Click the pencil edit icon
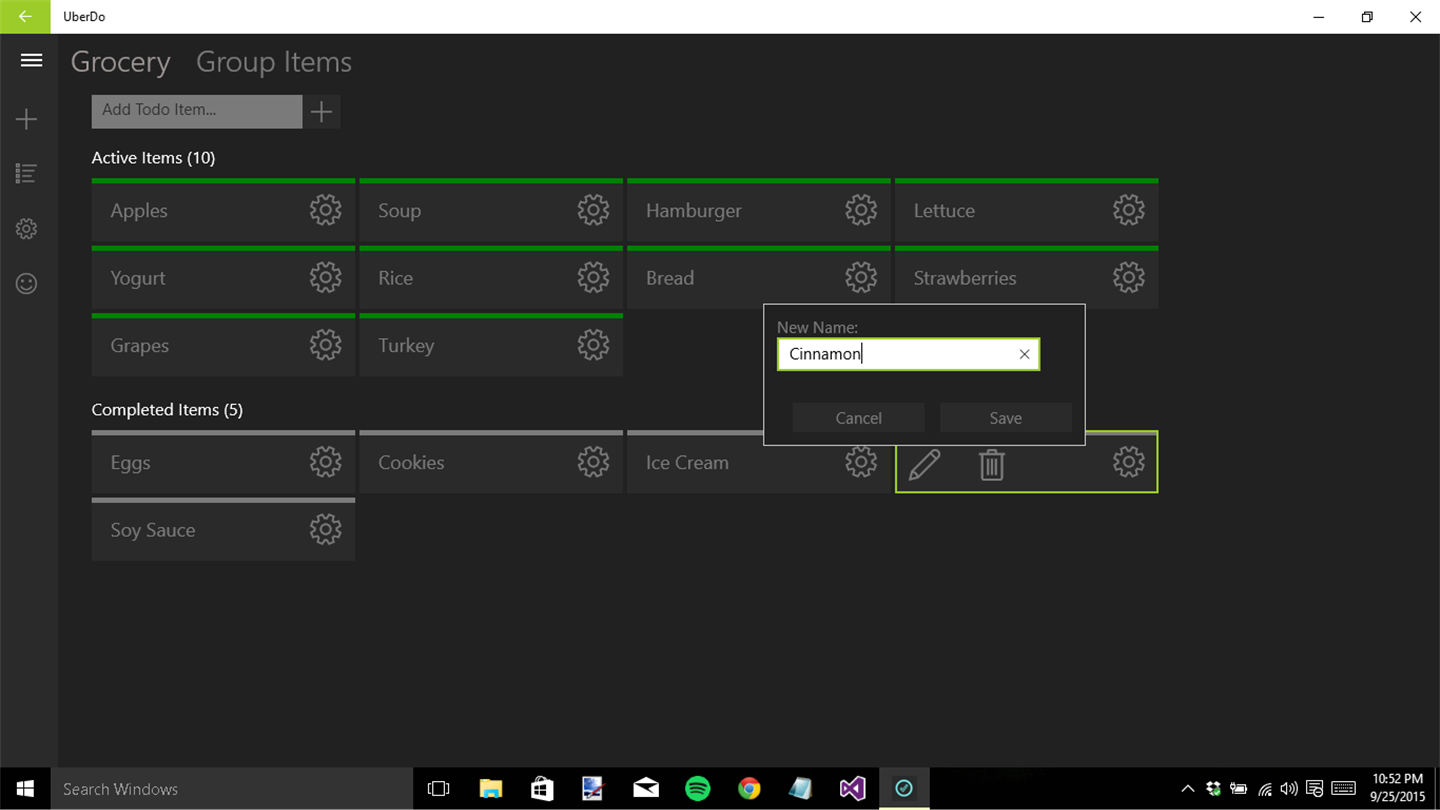 point(924,464)
